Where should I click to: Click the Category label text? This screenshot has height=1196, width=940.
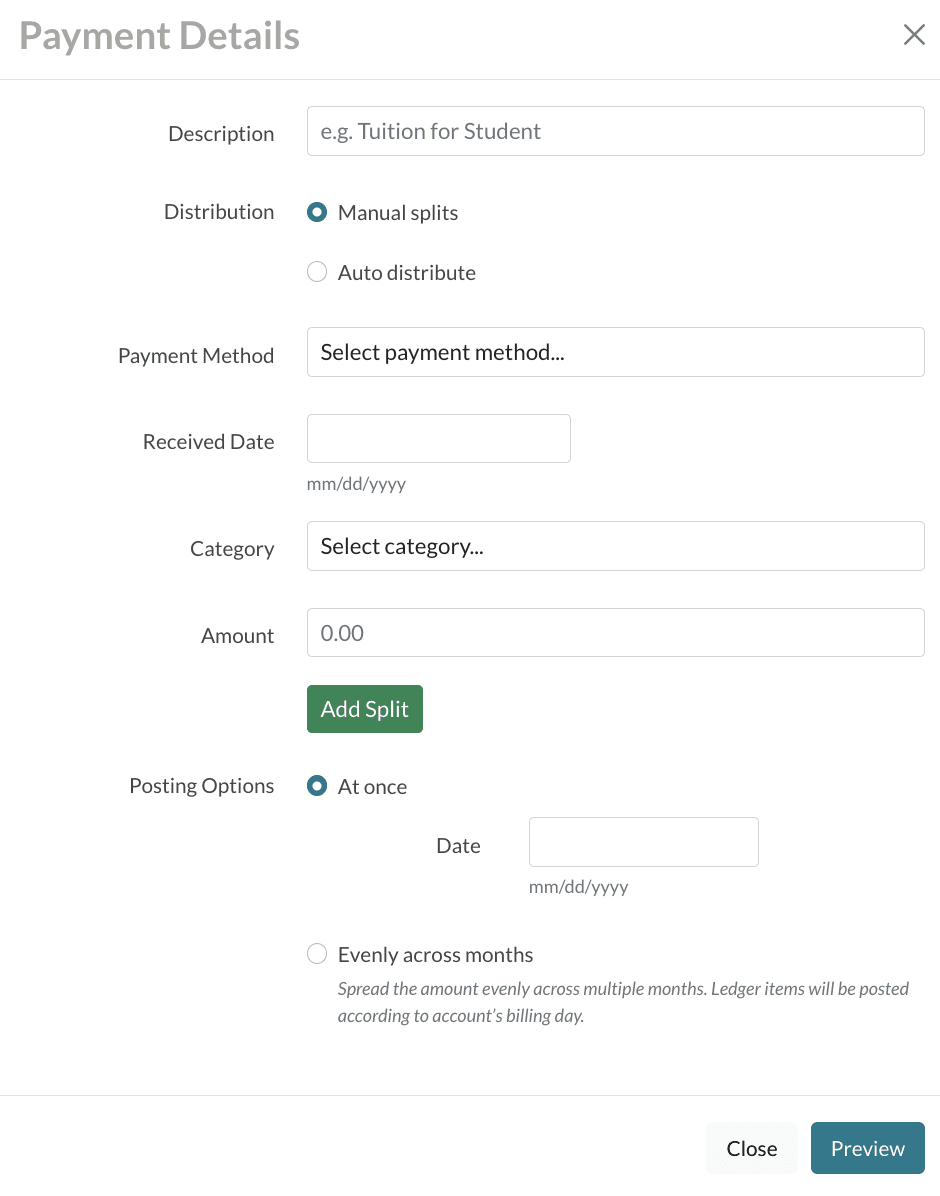[x=232, y=549]
